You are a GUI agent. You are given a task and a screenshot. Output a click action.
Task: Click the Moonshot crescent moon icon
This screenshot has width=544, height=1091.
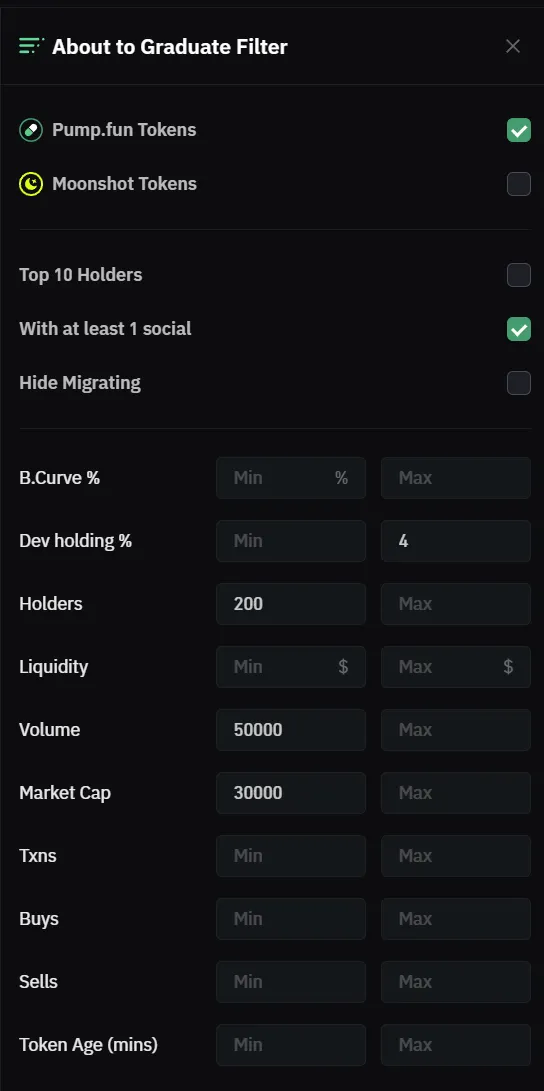tap(31, 184)
